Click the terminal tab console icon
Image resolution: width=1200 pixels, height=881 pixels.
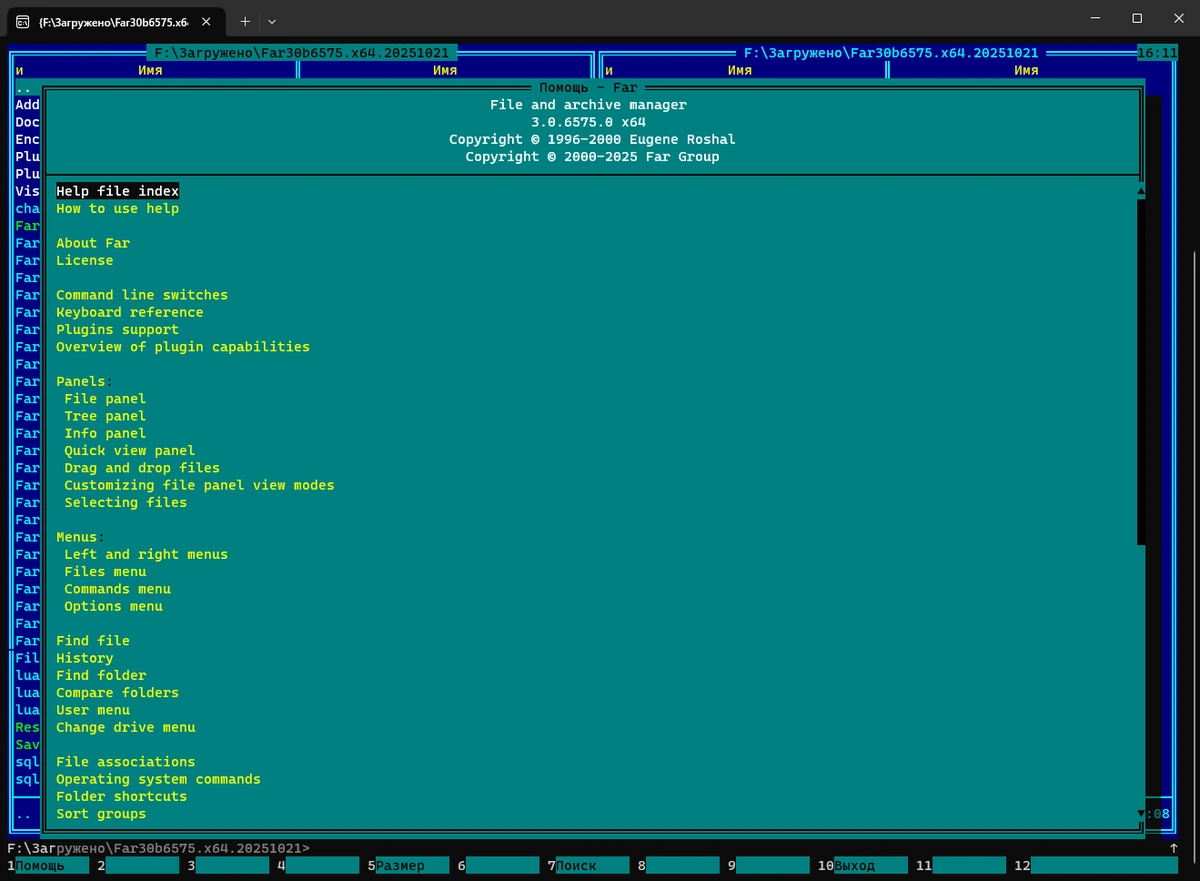click(x=23, y=20)
